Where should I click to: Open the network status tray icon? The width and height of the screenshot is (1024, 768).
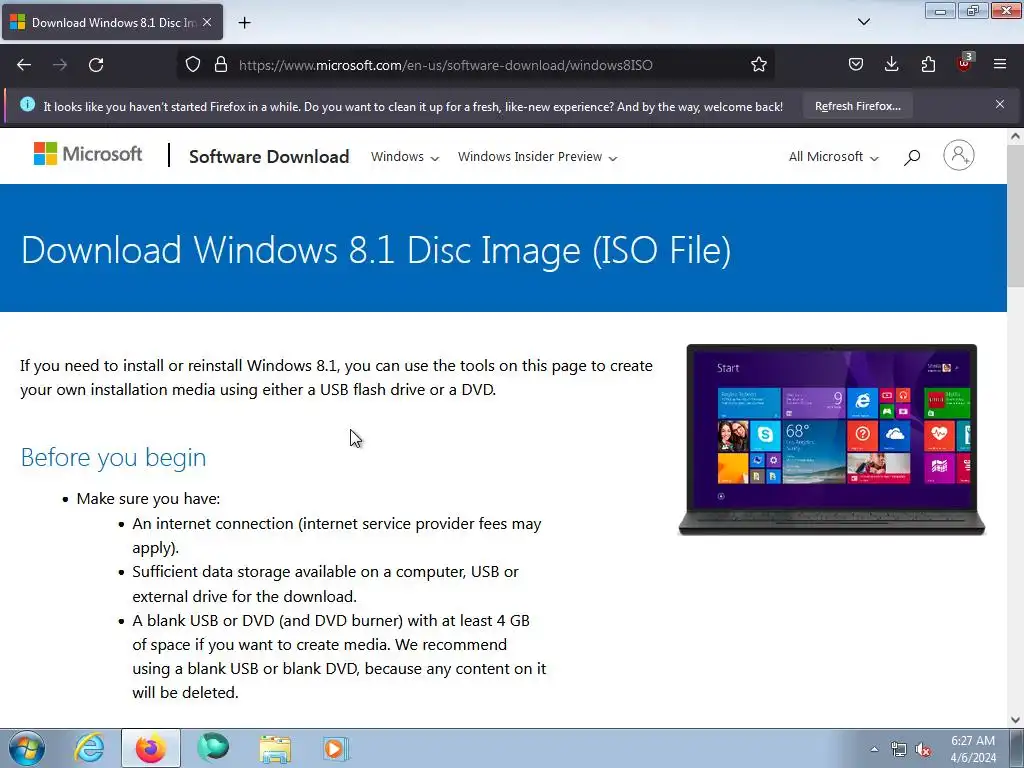click(899, 749)
